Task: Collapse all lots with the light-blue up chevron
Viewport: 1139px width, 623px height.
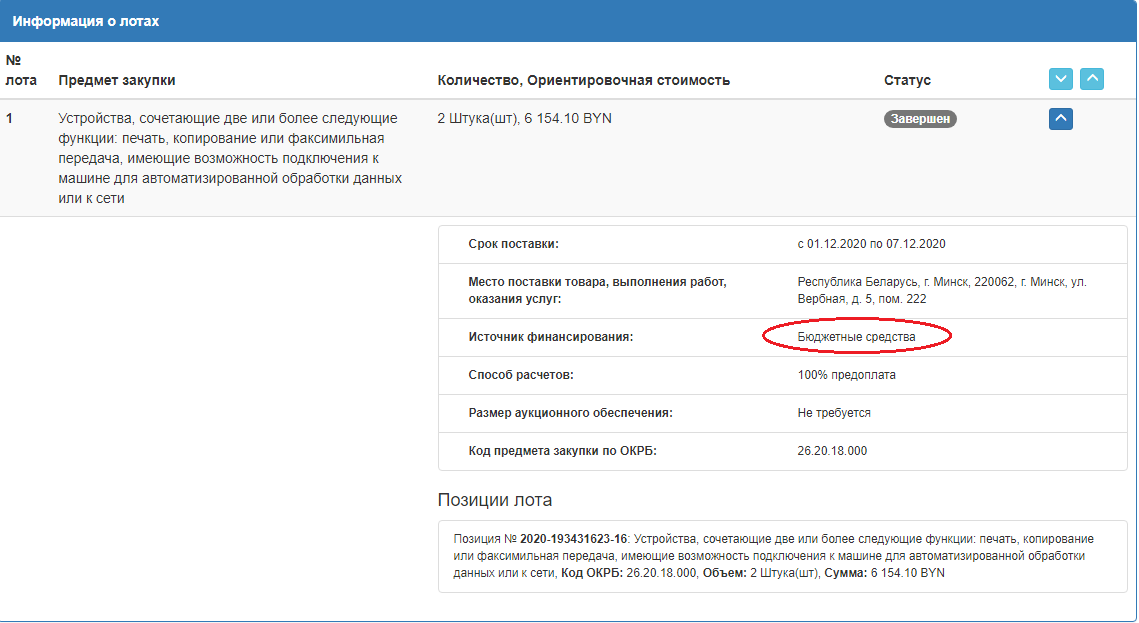Action: (x=1092, y=78)
